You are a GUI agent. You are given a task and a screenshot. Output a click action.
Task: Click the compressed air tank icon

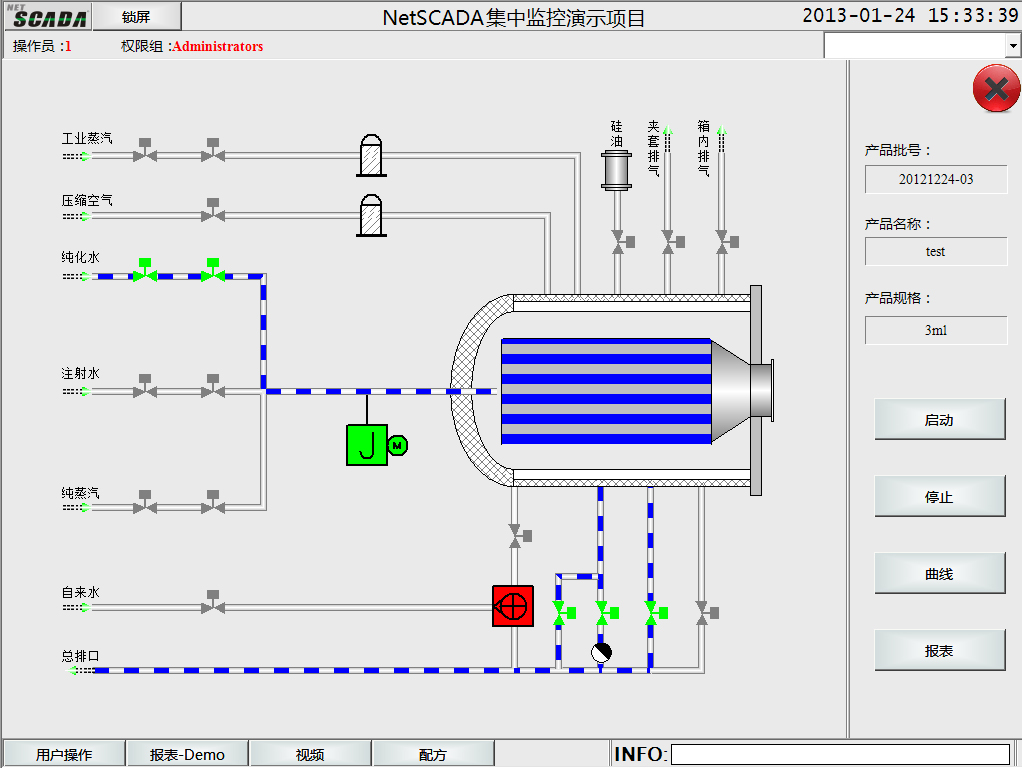point(372,215)
